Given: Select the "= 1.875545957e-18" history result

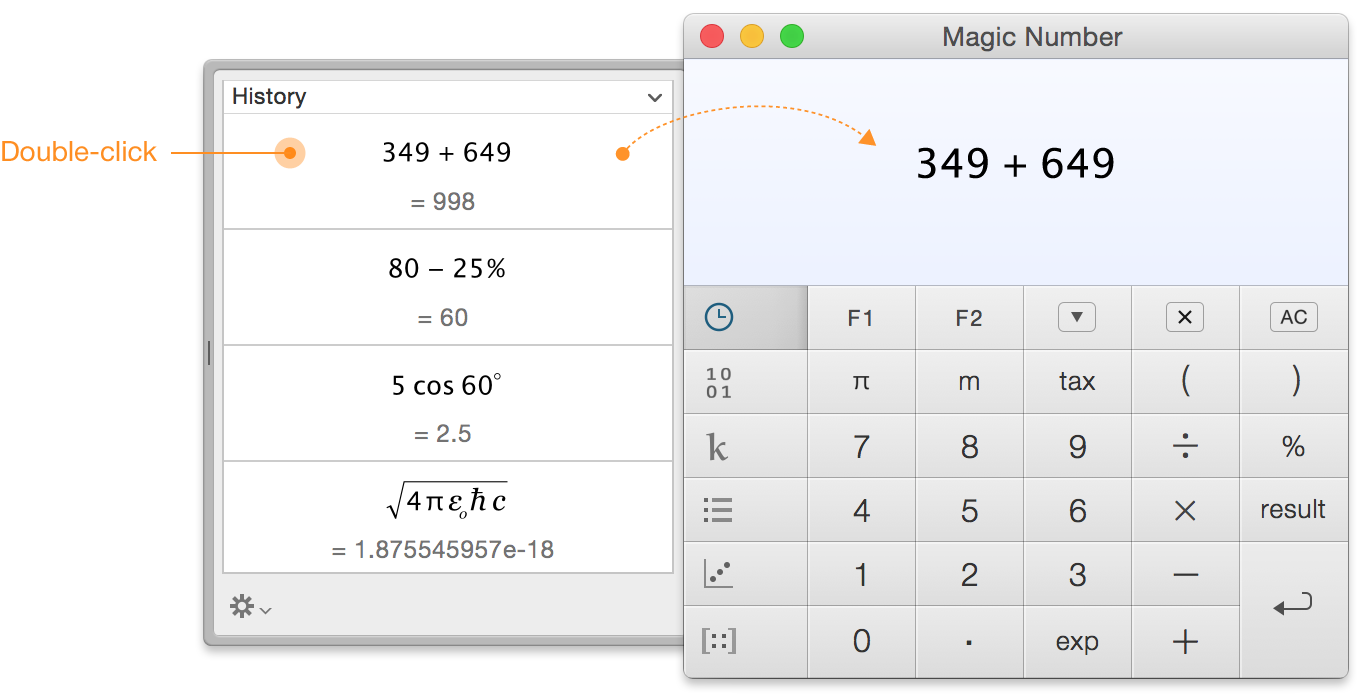Looking at the screenshot, I should pyautogui.click(x=443, y=550).
